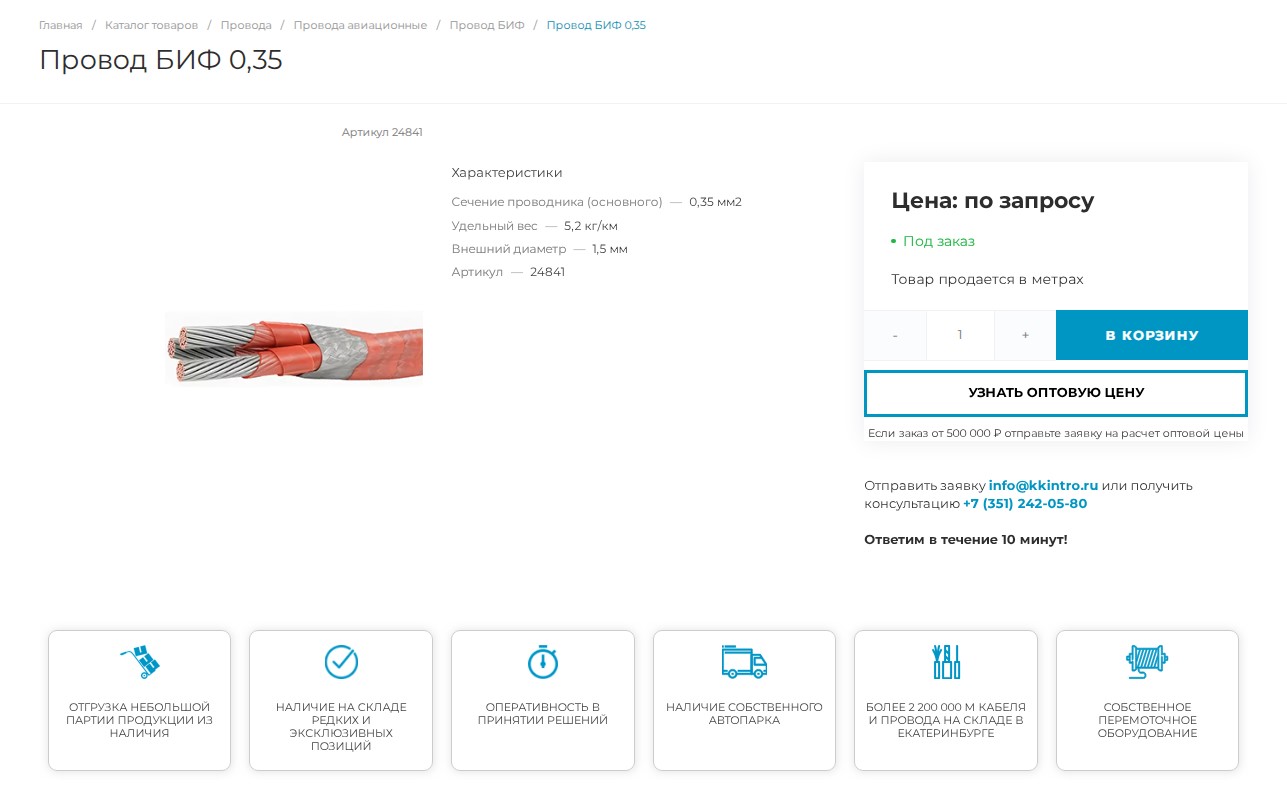Open the info@kkintro.ru email link
1287x793 pixels.
(x=1043, y=486)
